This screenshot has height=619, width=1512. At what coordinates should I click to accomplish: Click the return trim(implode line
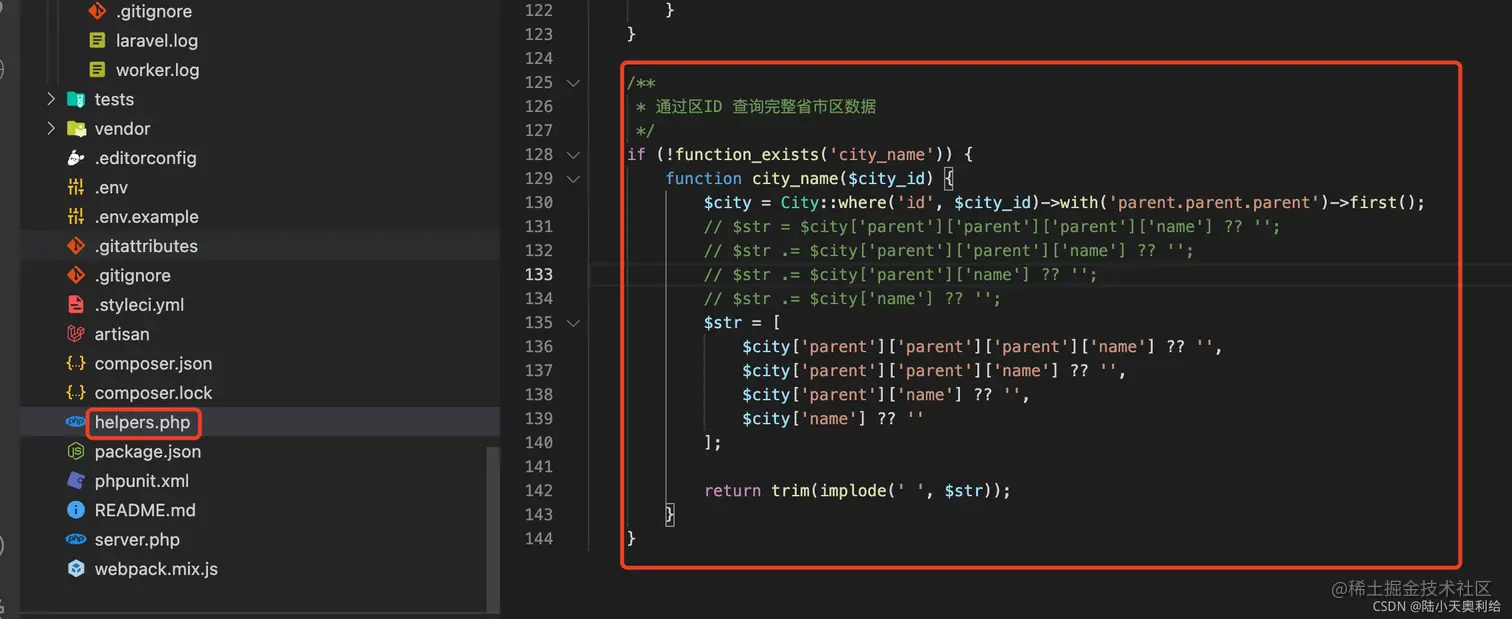[x=857, y=490]
